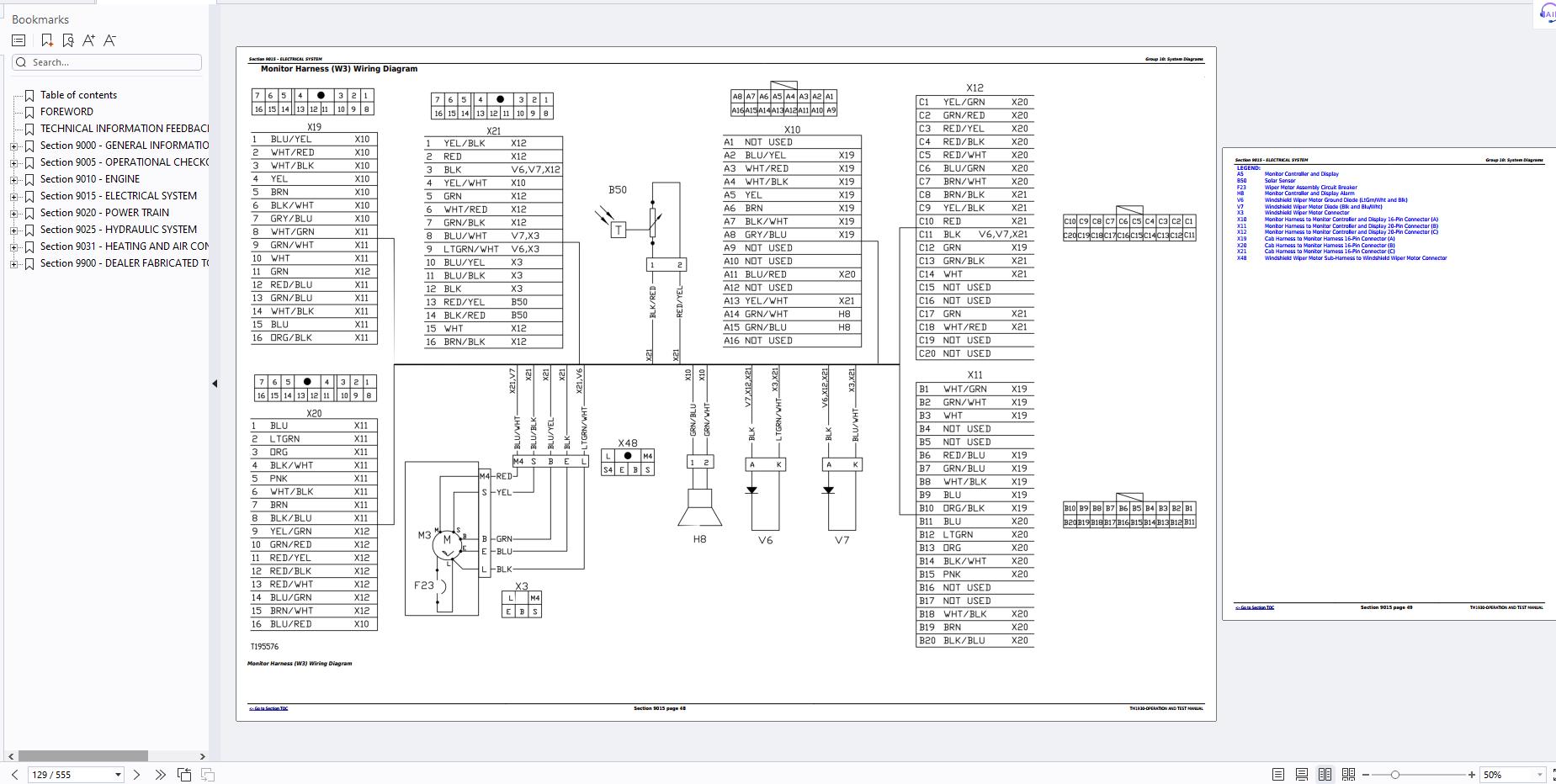Screen dimensions: 1556x784
Task: Open the Table of contents bookmark
Action: 78,95
